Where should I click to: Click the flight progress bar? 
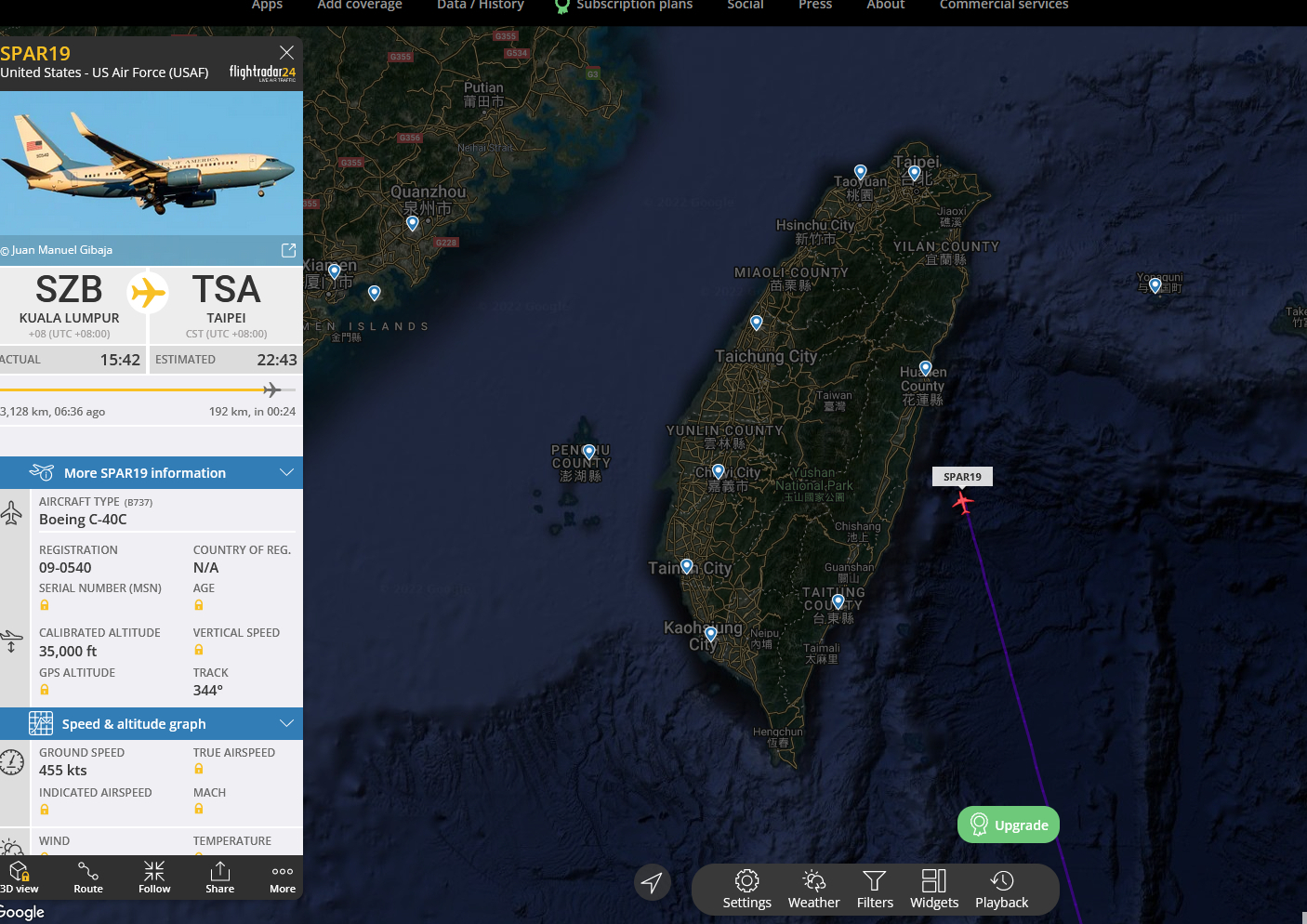click(148, 389)
